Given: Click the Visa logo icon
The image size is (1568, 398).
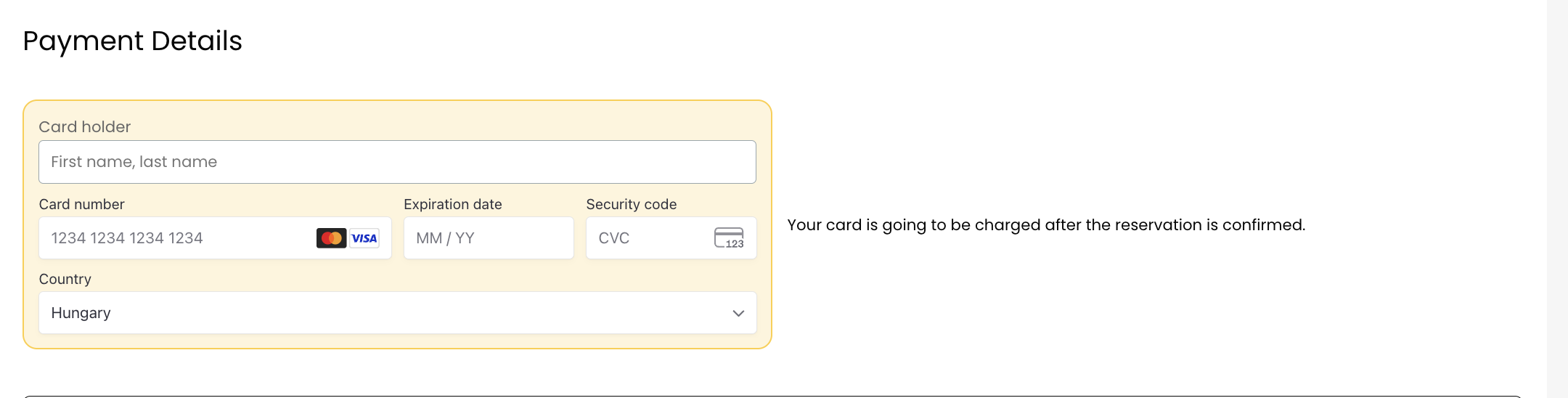Looking at the screenshot, I should coord(364,238).
